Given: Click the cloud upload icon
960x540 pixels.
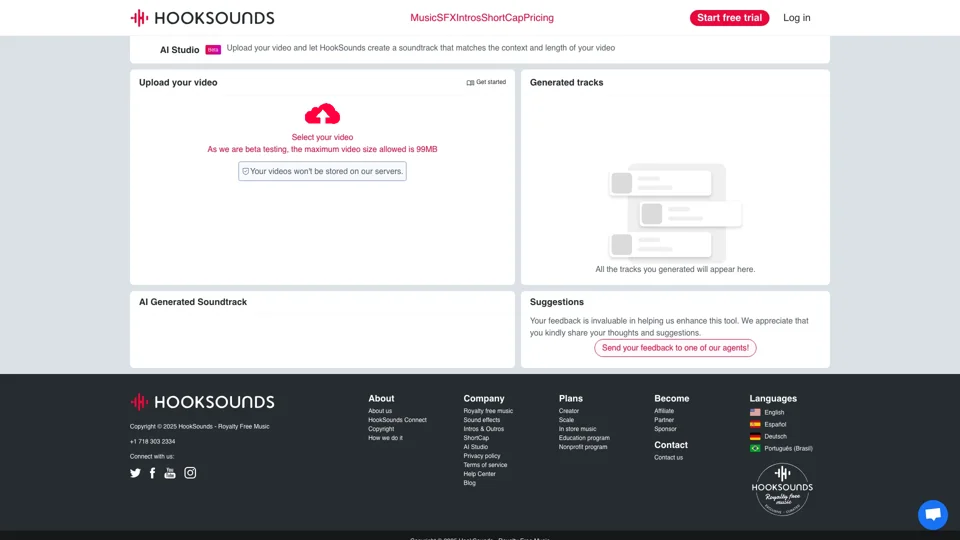Looking at the screenshot, I should (322, 114).
